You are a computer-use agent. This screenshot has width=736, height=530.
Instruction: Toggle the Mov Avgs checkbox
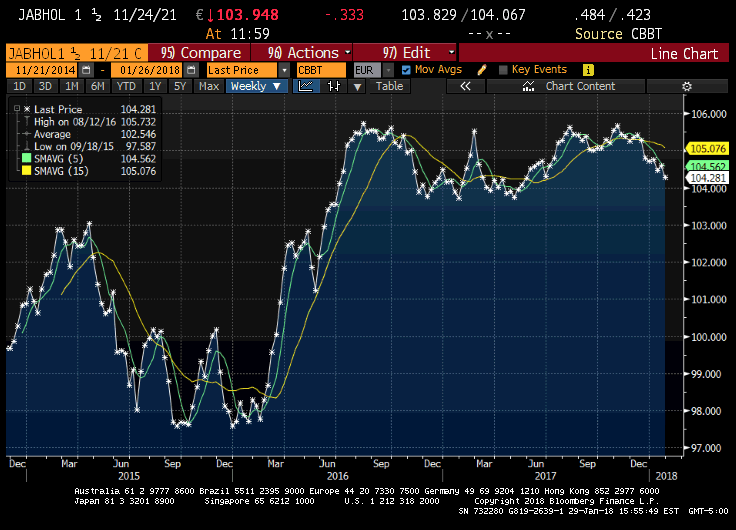(x=406, y=70)
